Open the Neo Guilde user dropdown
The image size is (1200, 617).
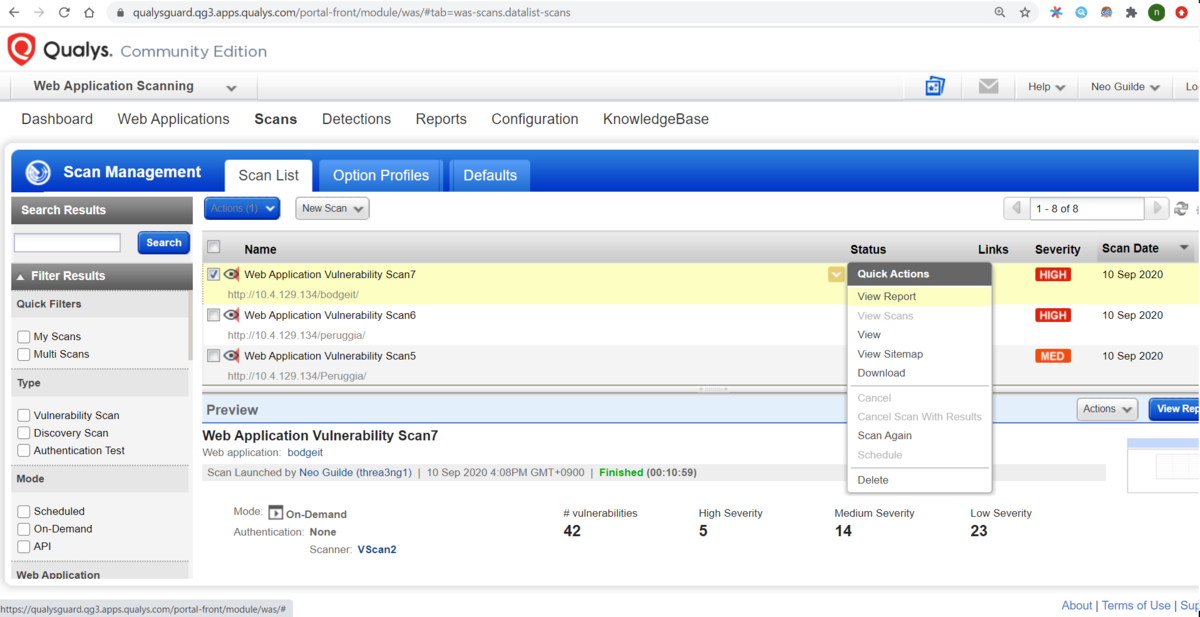coord(1125,87)
